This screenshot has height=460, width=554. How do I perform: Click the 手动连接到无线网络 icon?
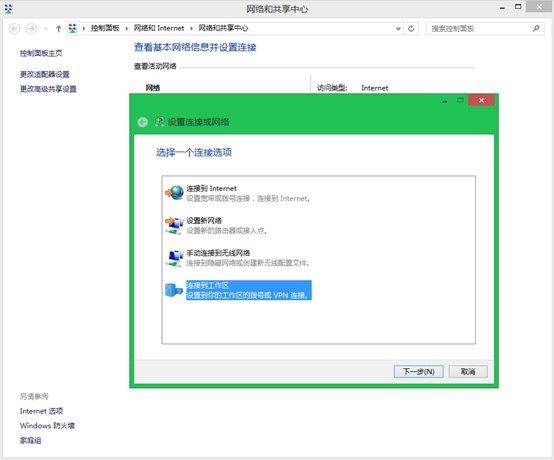pyautogui.click(x=175, y=258)
